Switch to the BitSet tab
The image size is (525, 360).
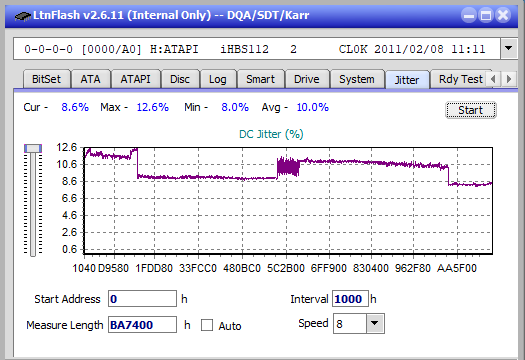coord(46,79)
